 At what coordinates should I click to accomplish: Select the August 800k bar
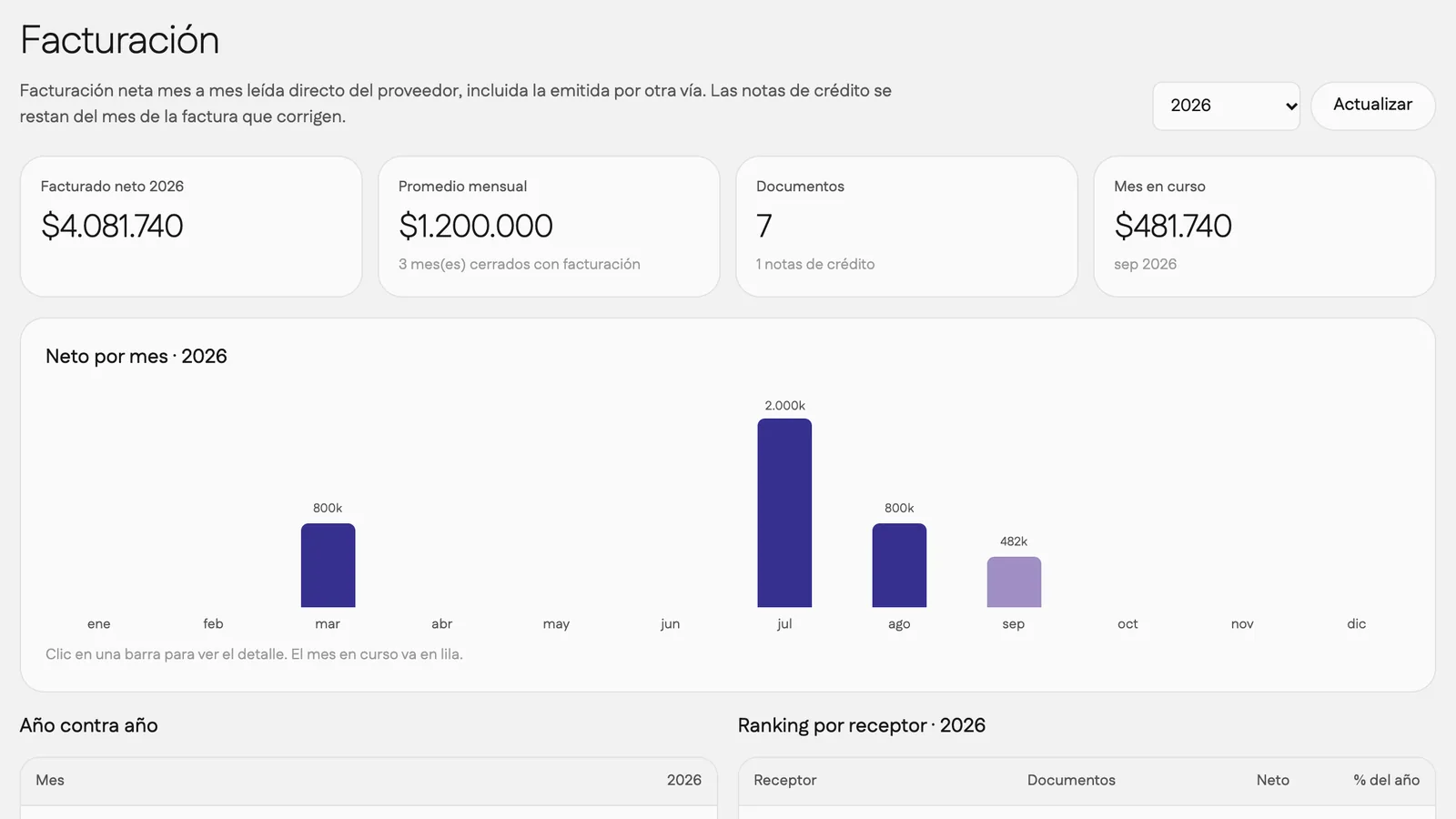click(899, 565)
